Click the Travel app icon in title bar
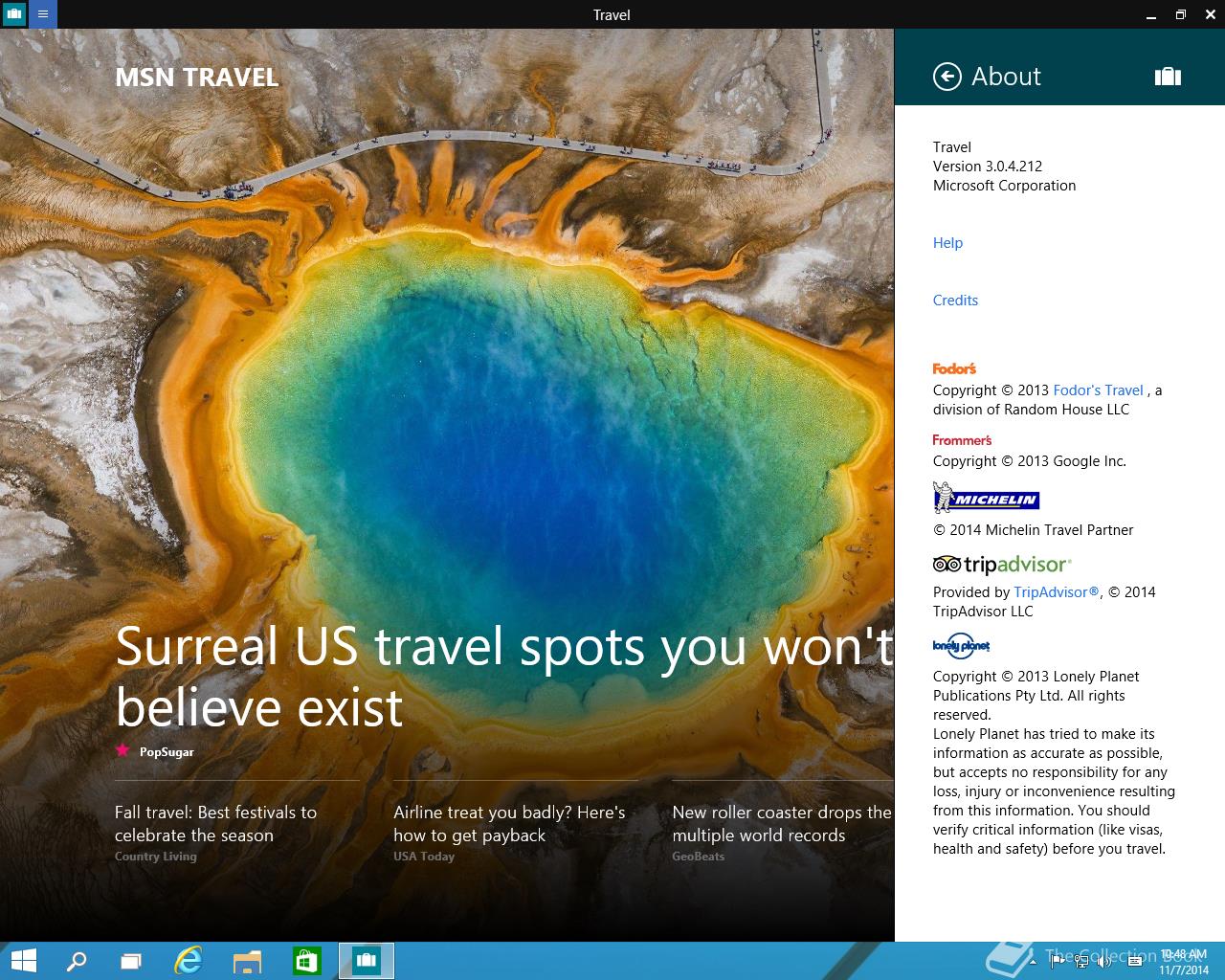1225x980 pixels. point(14,14)
